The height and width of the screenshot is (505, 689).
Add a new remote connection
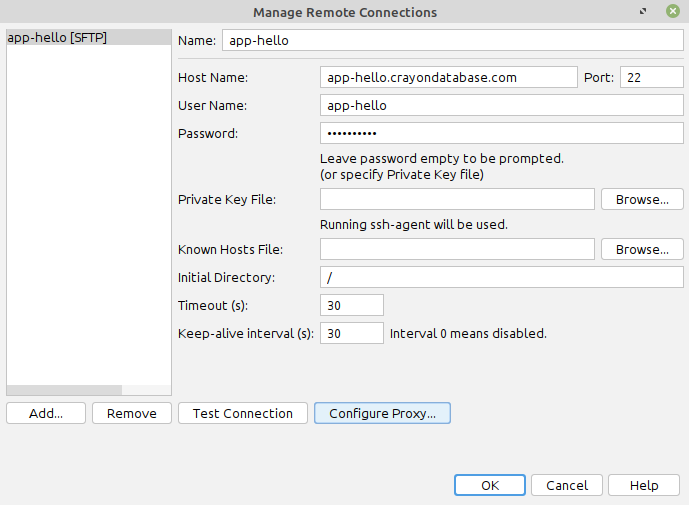point(46,413)
